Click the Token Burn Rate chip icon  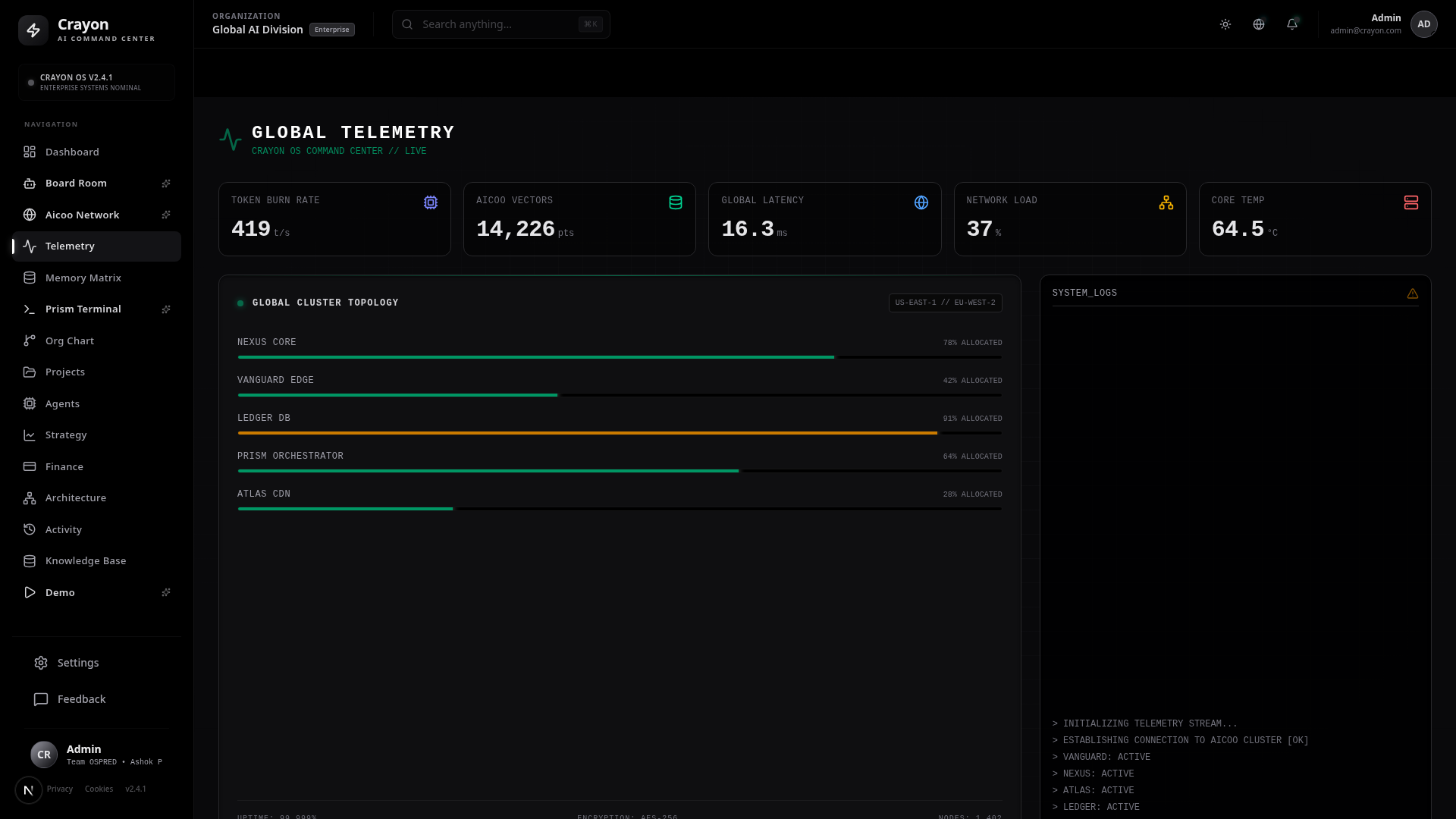430,202
